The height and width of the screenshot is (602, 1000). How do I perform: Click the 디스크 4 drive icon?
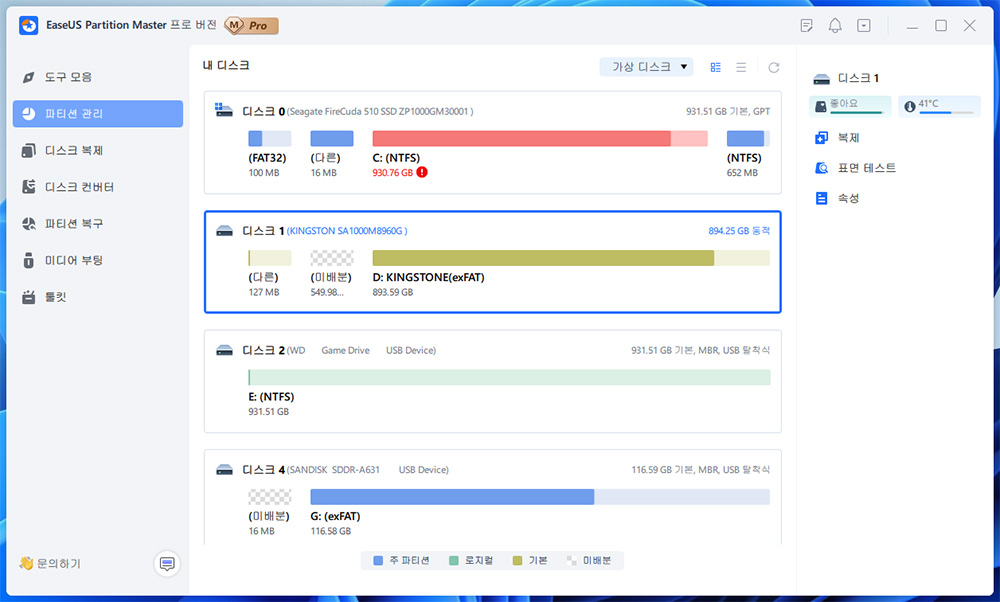tap(224, 470)
